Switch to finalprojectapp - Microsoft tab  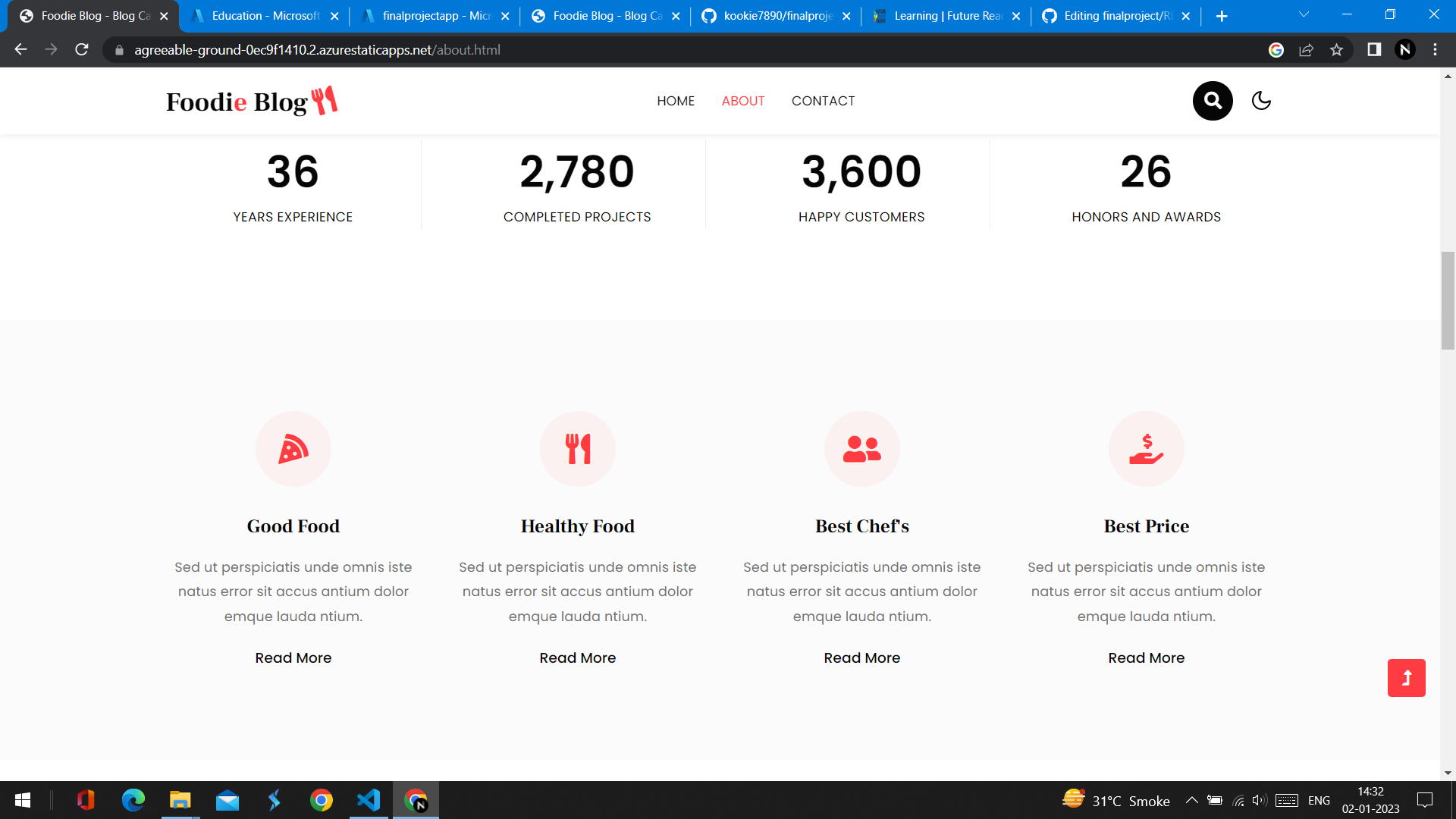click(436, 16)
